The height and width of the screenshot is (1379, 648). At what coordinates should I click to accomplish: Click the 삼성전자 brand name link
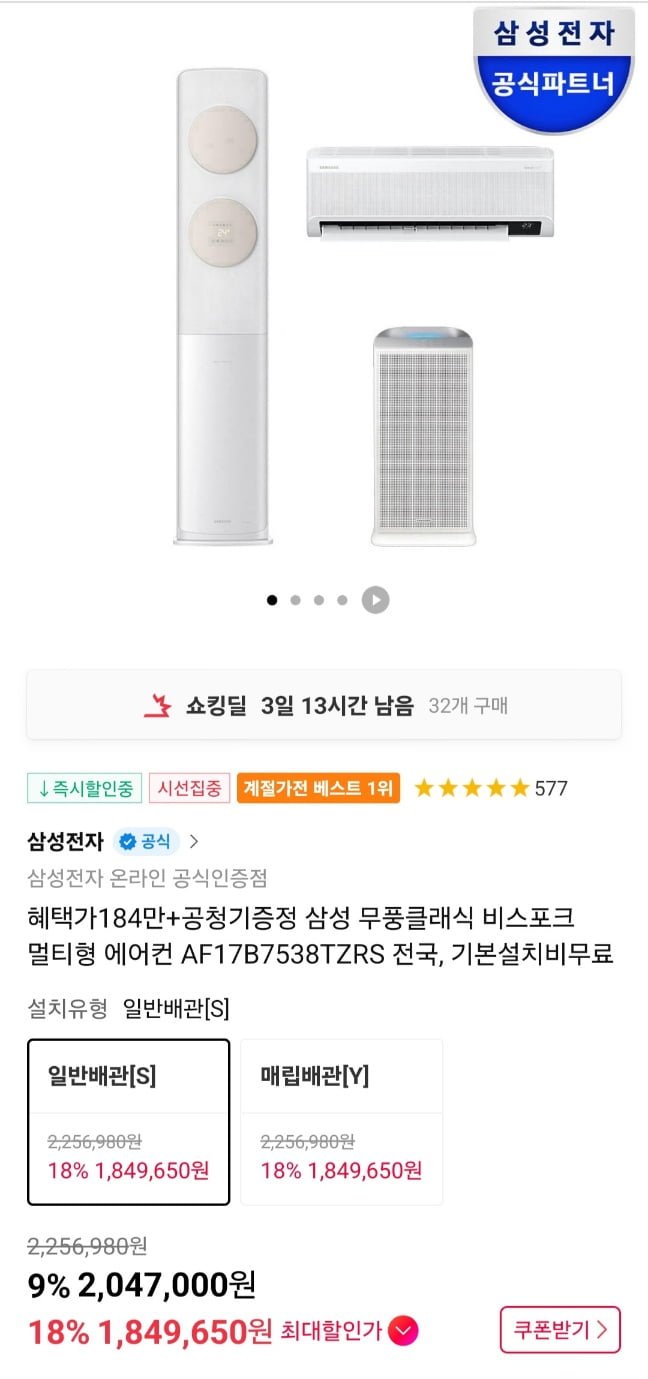pos(65,841)
